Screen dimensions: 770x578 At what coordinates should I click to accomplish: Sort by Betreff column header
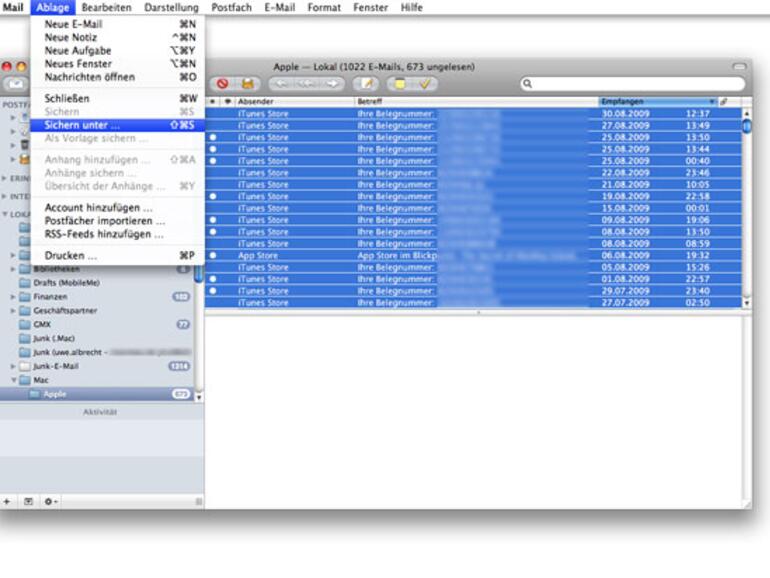point(476,102)
